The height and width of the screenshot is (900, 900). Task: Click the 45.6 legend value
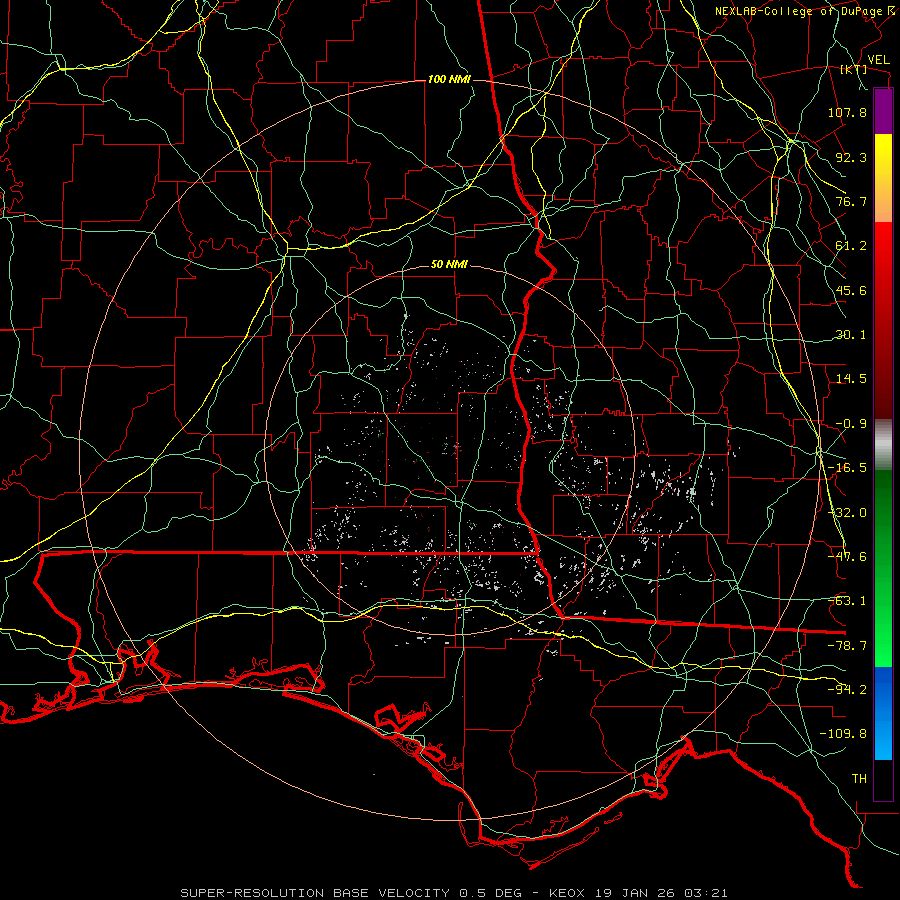851,290
